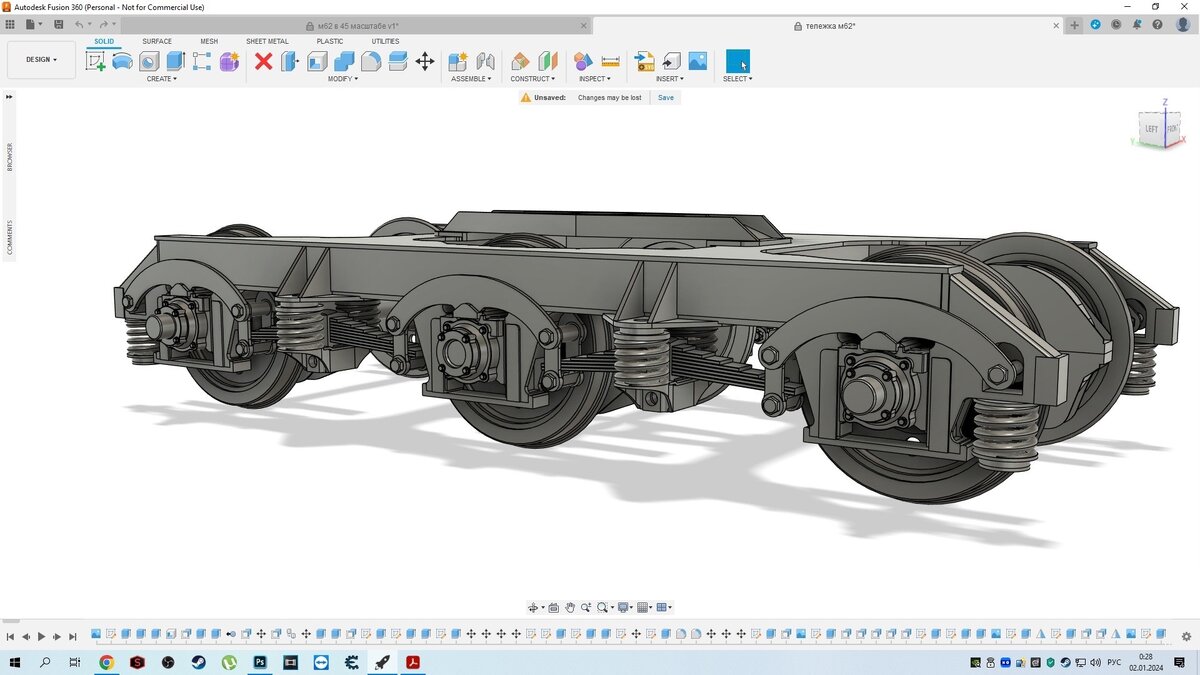Open Steam from the Windows taskbar
The width and height of the screenshot is (1200, 675).
(199, 662)
